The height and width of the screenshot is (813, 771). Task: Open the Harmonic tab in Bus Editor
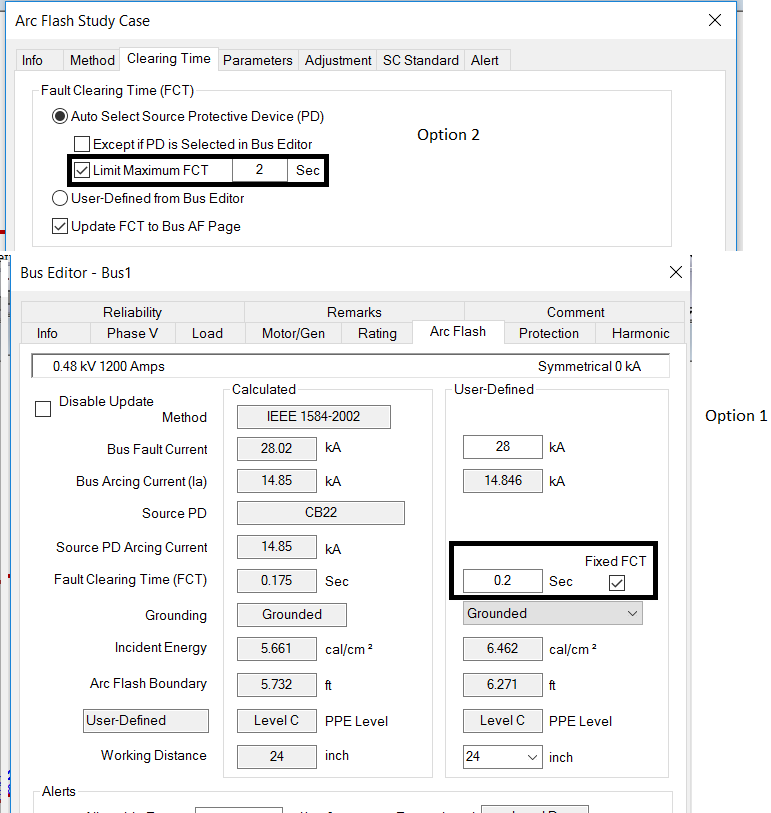tap(640, 333)
